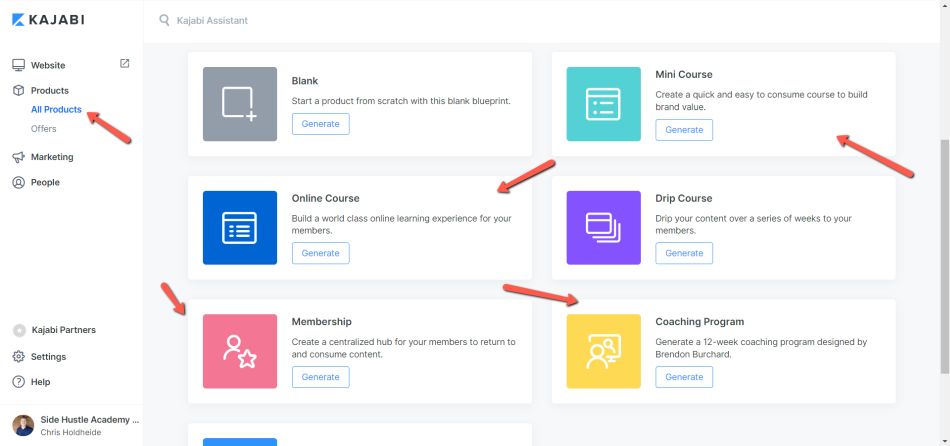Click the Blank blueprint gray icon
The image size is (950, 446).
tap(240, 104)
